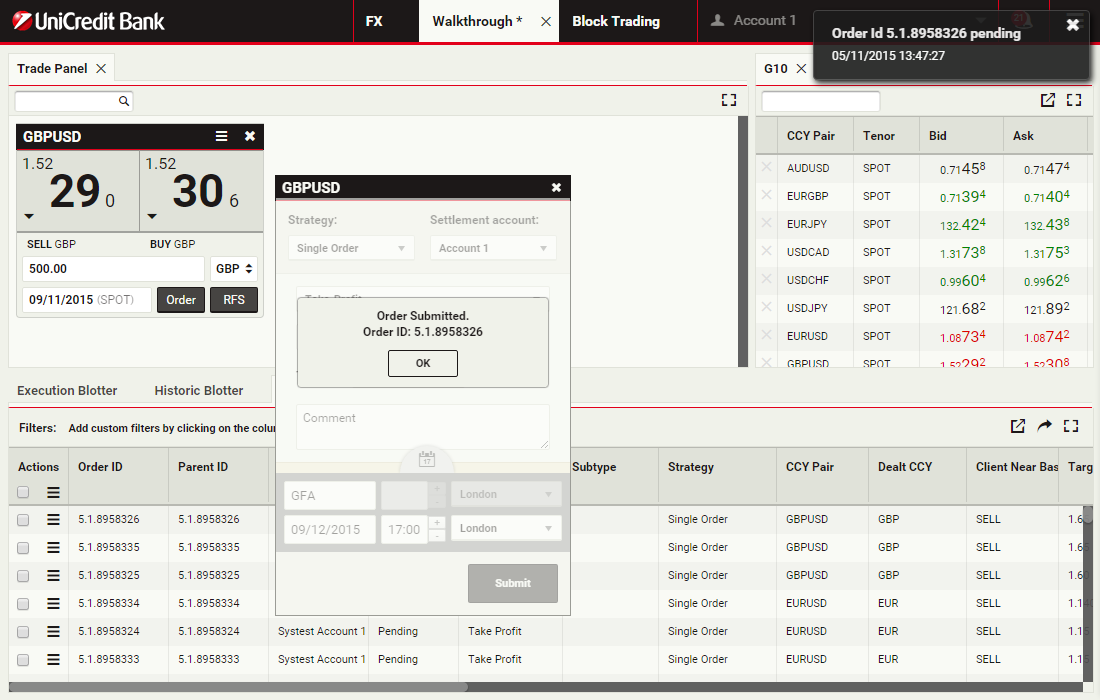
Task: Click the search magnifier in Trade Panel
Action: coord(124,101)
